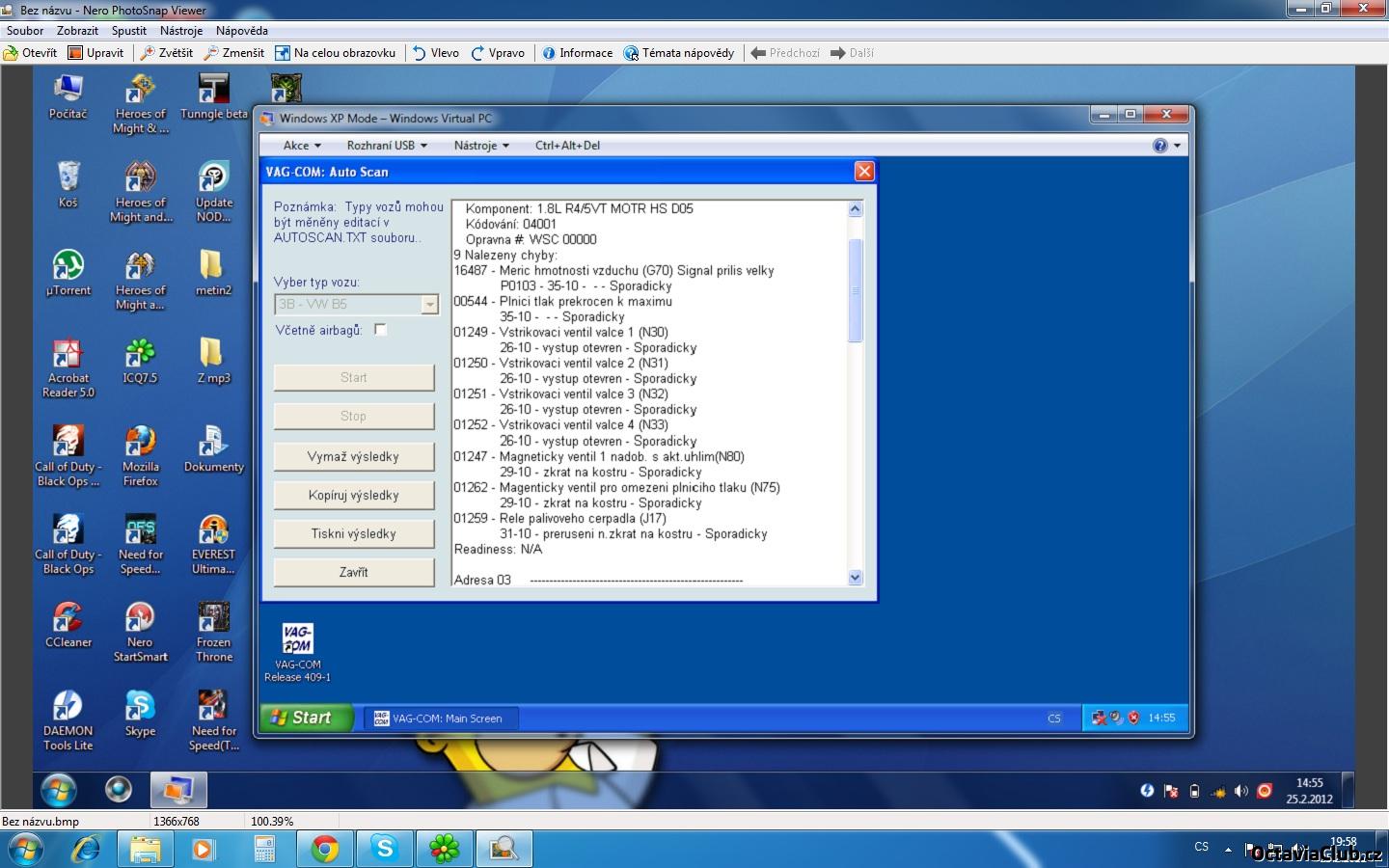Click the Zvětšit zoom-in toolbar icon
1389x868 pixels.
click(x=148, y=53)
